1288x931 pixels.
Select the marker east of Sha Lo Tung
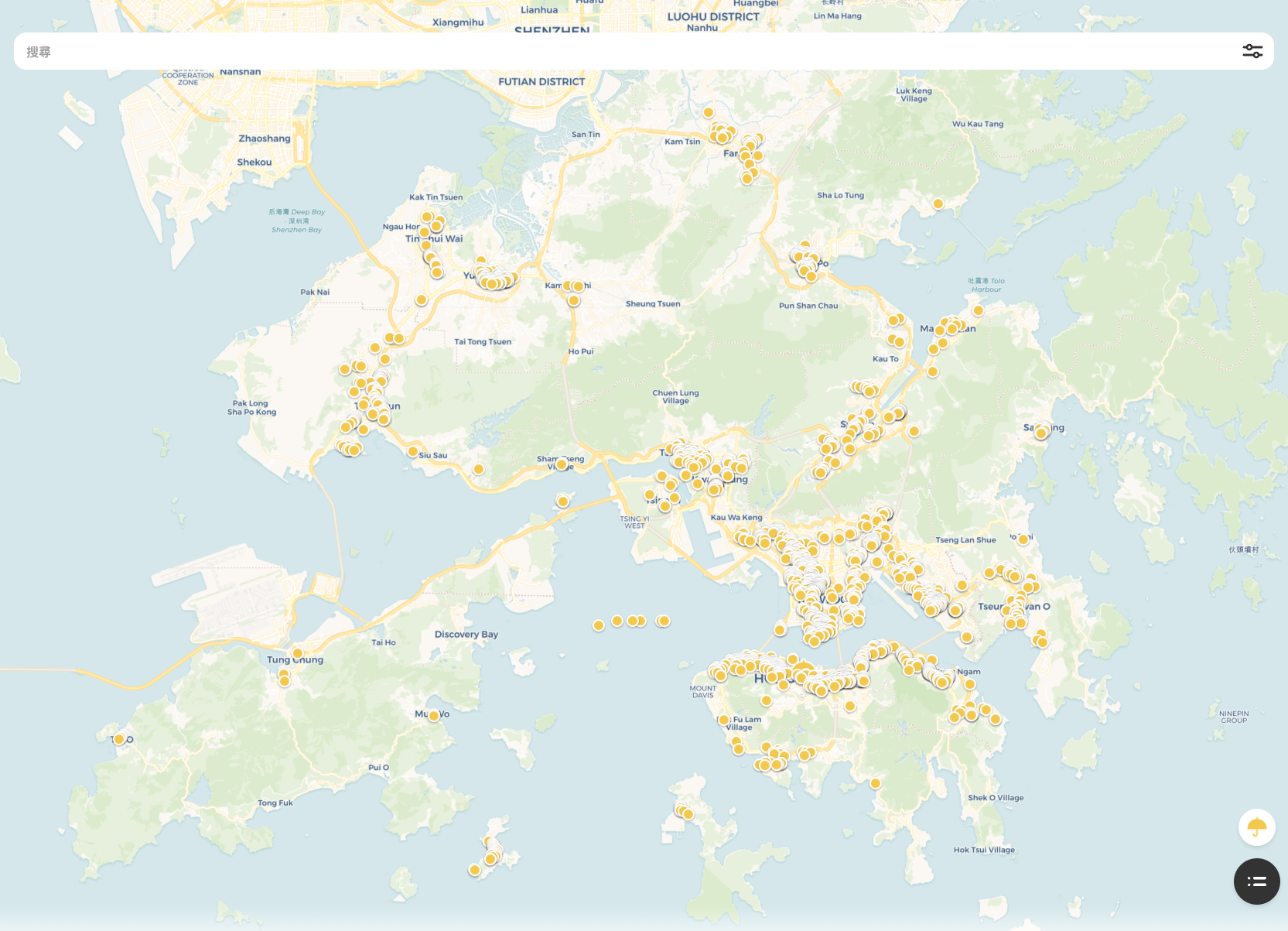pyautogui.click(x=938, y=204)
